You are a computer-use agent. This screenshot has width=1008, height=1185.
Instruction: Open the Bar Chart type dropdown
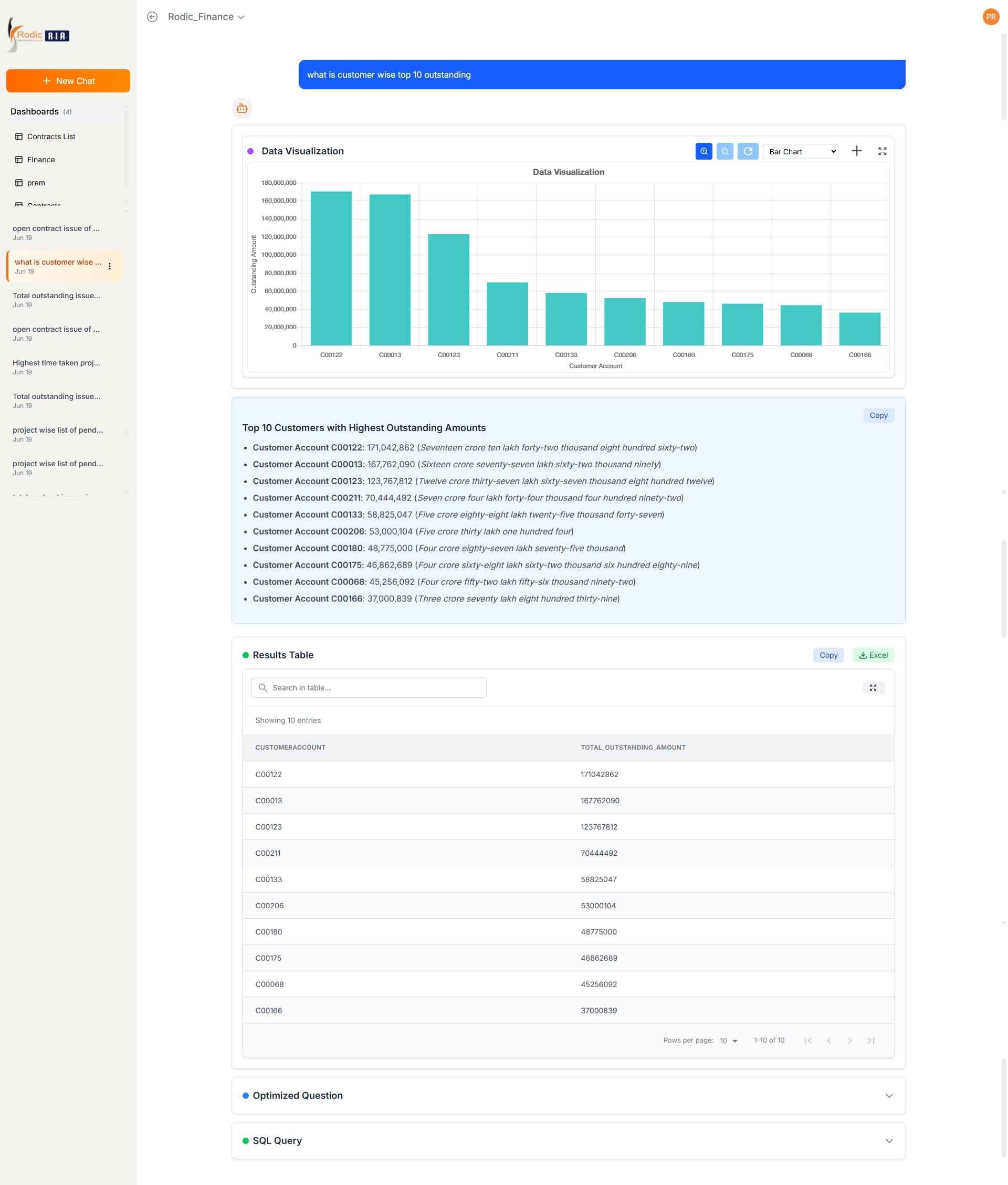(x=800, y=151)
